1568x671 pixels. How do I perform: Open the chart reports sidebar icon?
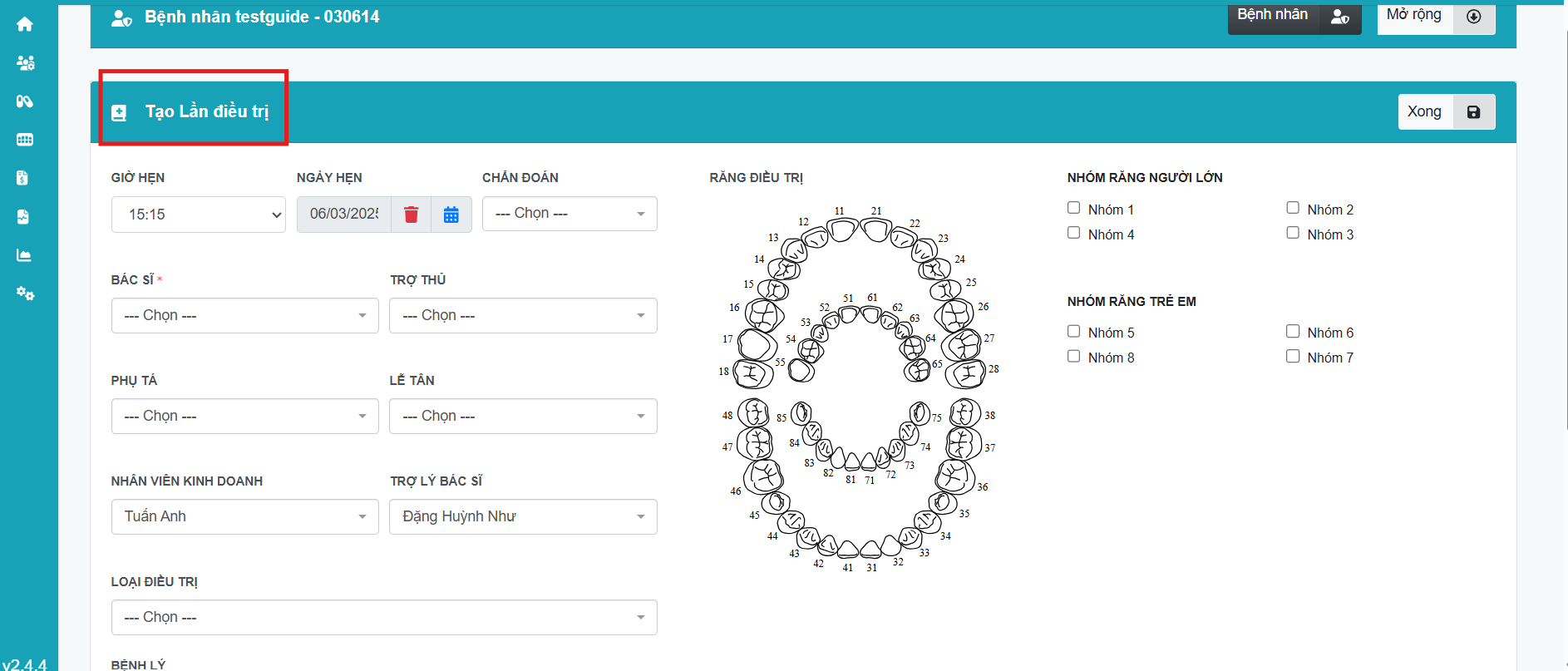pos(24,255)
